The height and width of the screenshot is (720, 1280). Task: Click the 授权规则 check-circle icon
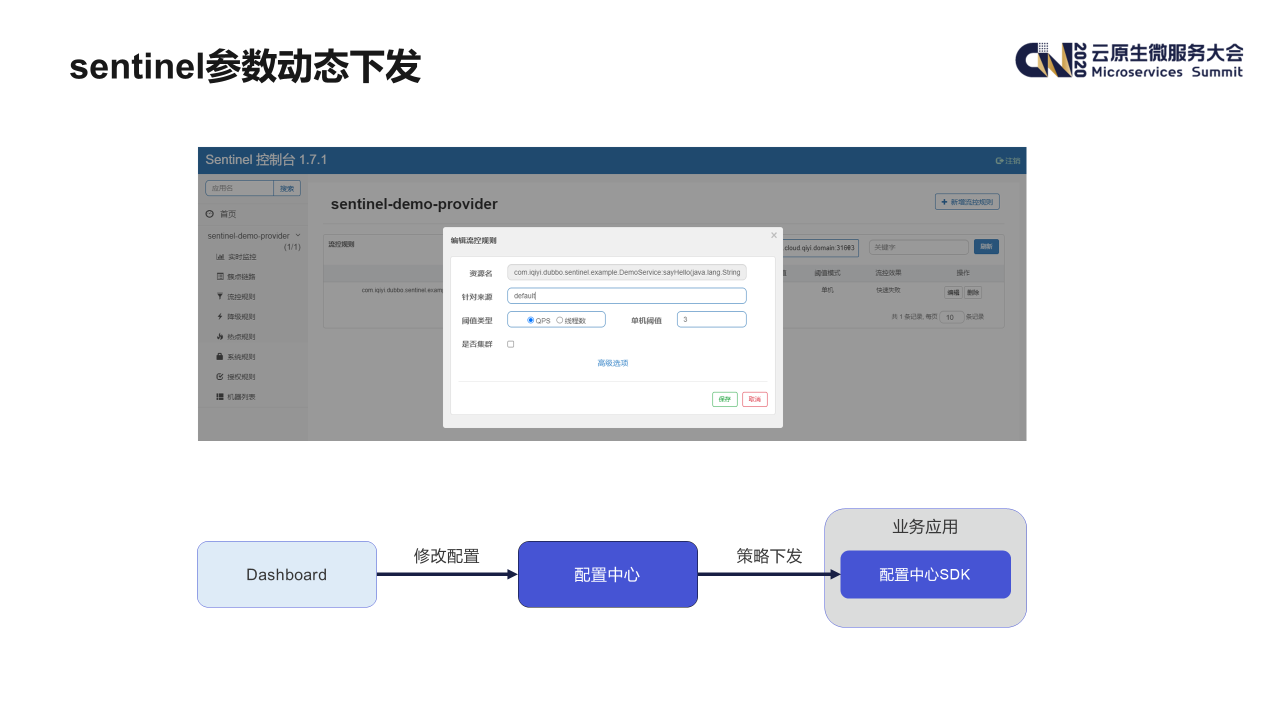pyautogui.click(x=220, y=377)
